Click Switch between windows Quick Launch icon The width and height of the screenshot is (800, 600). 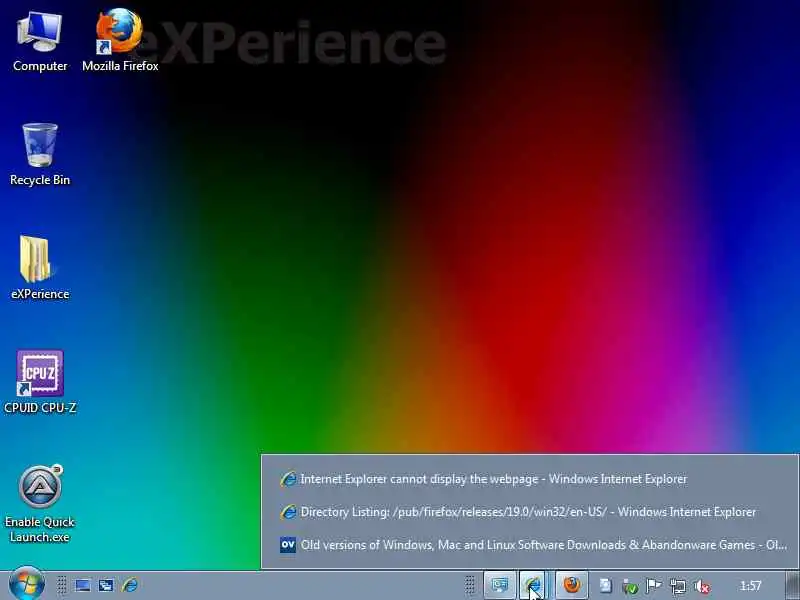point(106,585)
